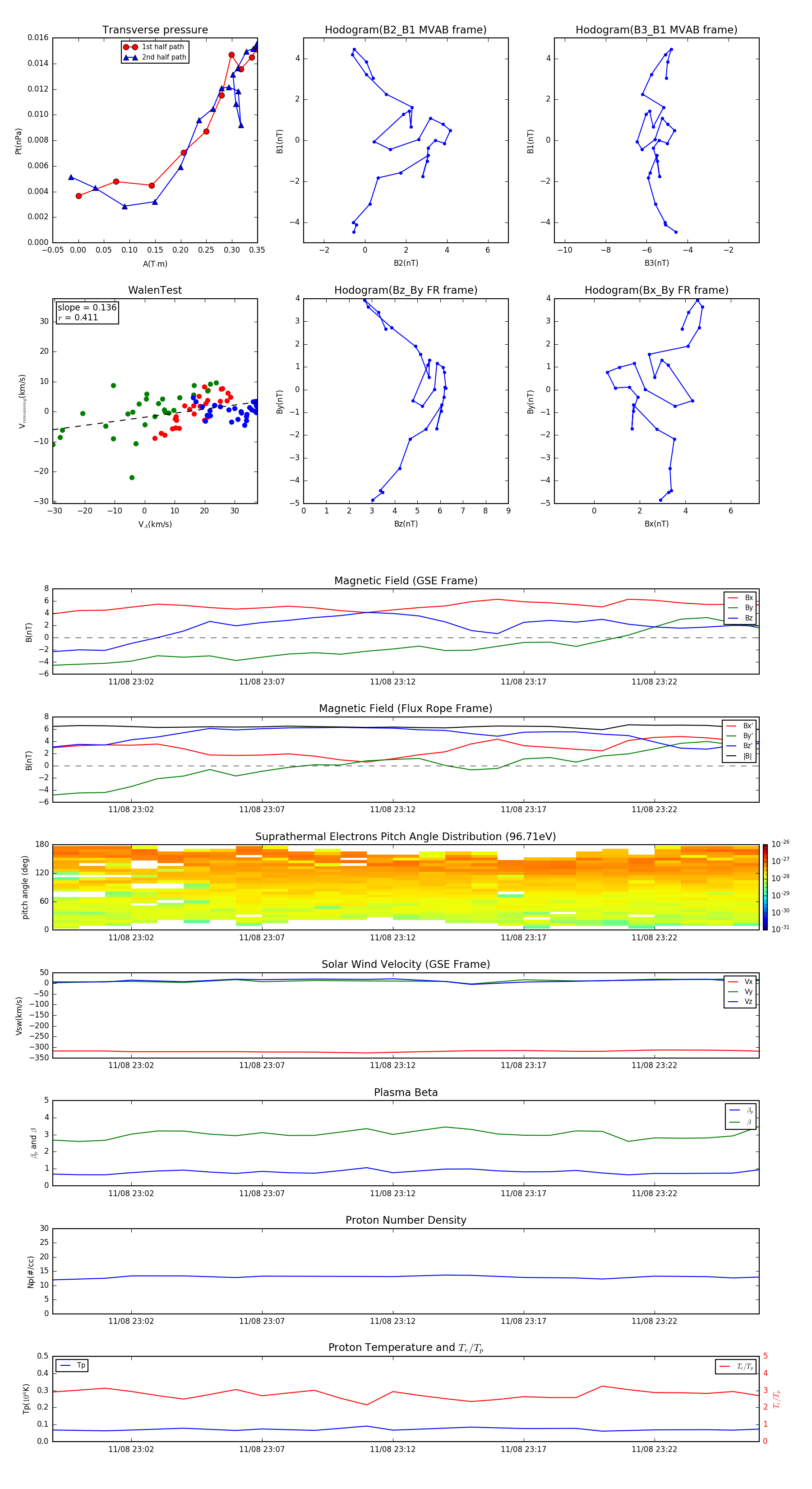Select the 'slope = 0.136' annotation
The height and width of the screenshot is (1489, 812).
tap(87, 308)
